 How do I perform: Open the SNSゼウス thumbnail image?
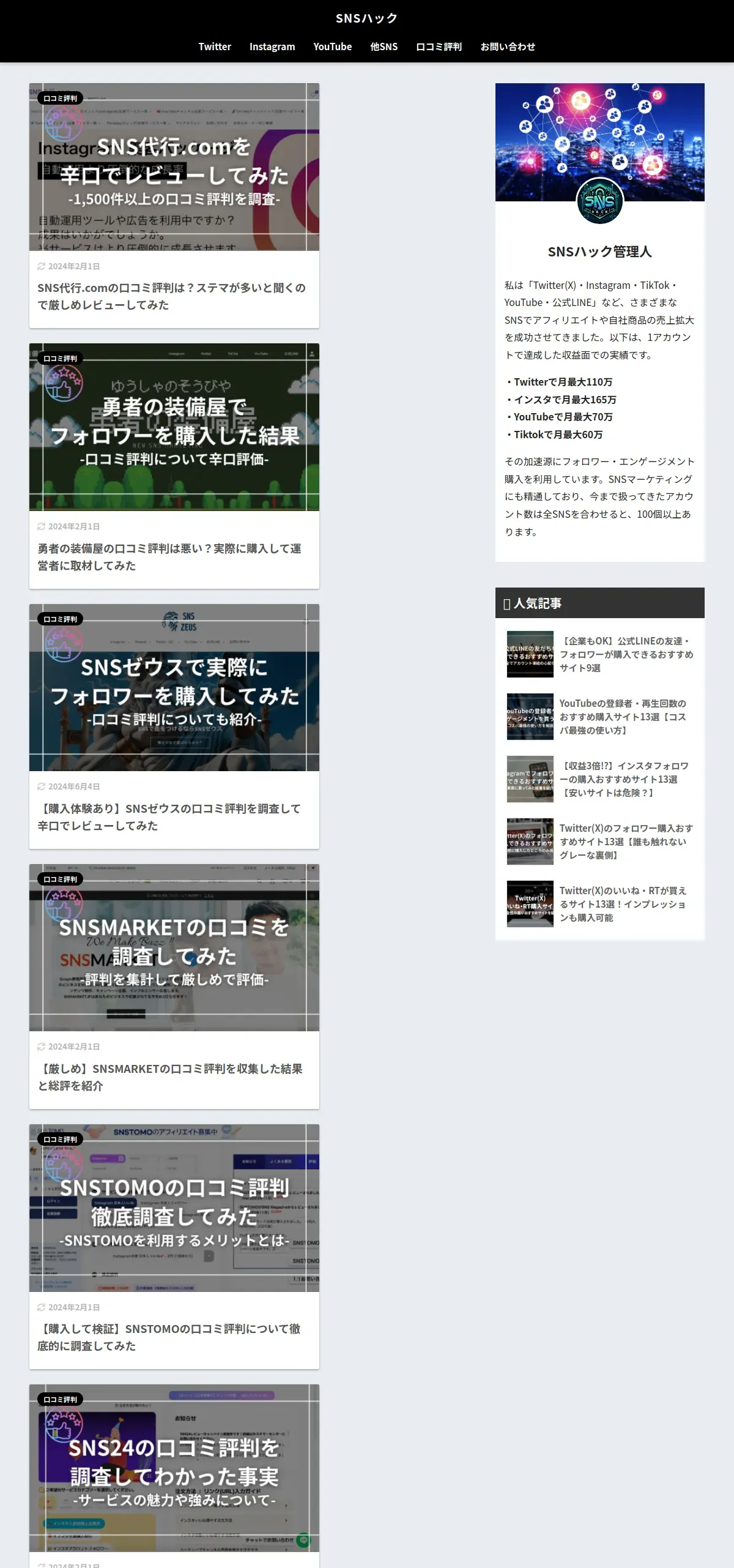[x=174, y=688]
